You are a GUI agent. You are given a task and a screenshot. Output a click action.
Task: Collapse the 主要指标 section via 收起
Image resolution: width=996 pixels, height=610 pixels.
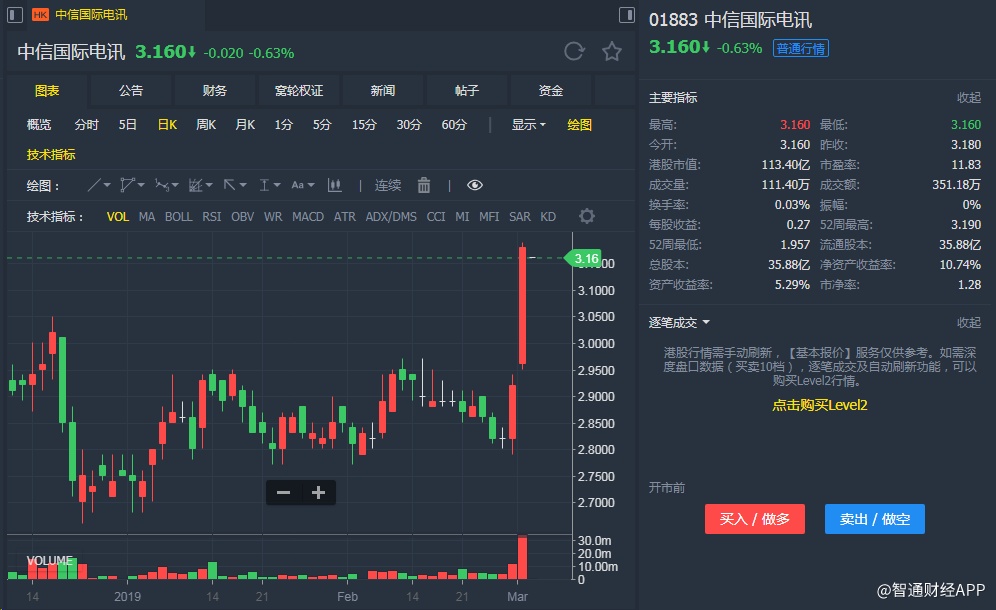pos(969,97)
